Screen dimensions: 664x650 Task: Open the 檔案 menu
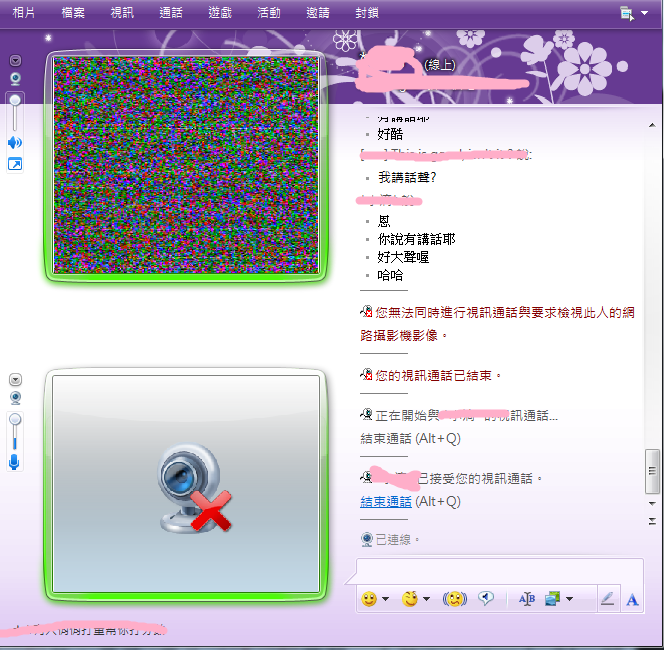(73, 13)
